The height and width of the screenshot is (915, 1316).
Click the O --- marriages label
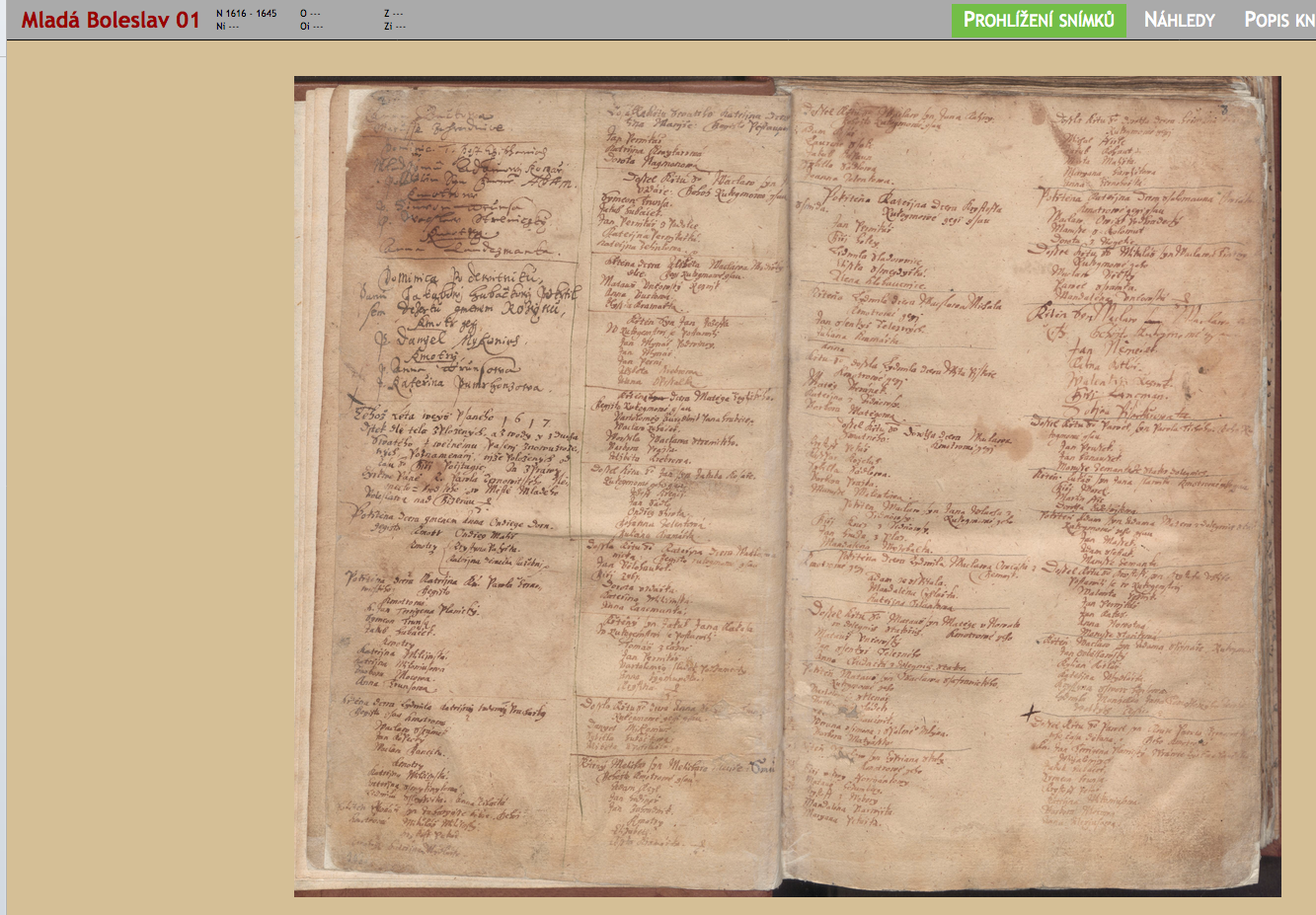tap(310, 14)
